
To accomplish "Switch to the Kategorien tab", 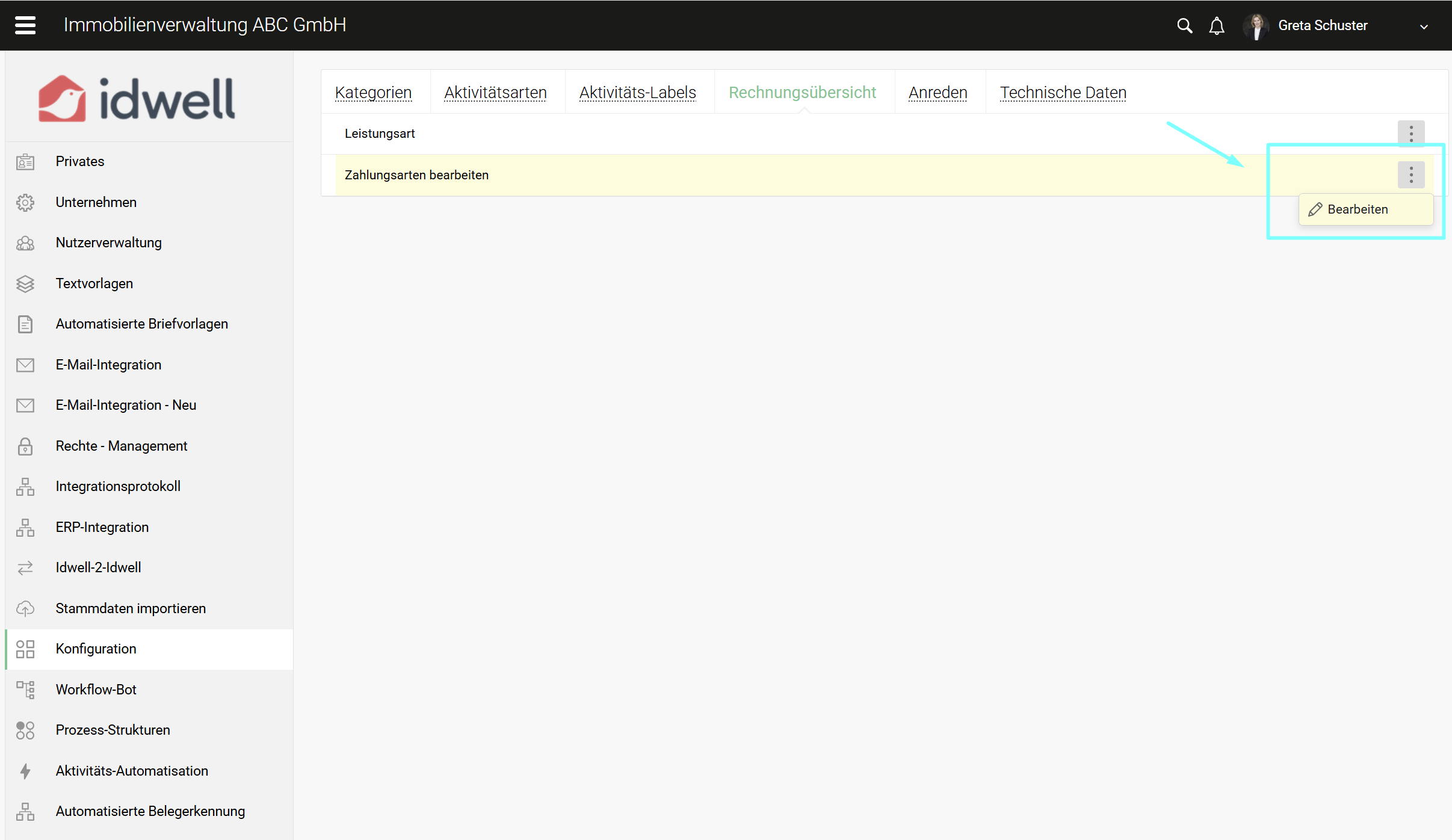I will (x=373, y=93).
